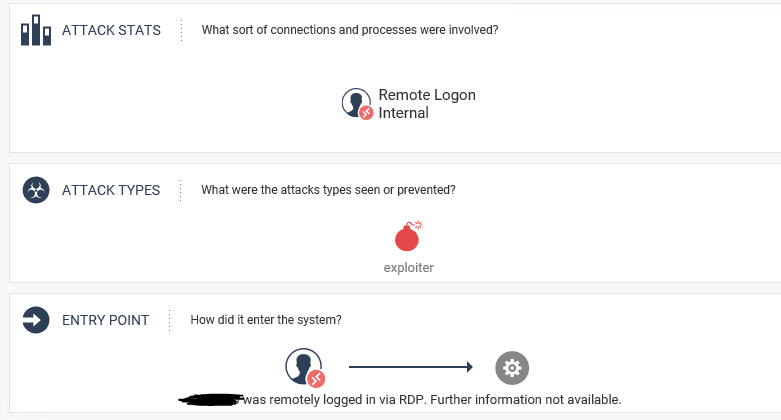Click the red RDP badge on Remote Logon icon
Viewport: 781px width, 420px height.
click(x=366, y=113)
